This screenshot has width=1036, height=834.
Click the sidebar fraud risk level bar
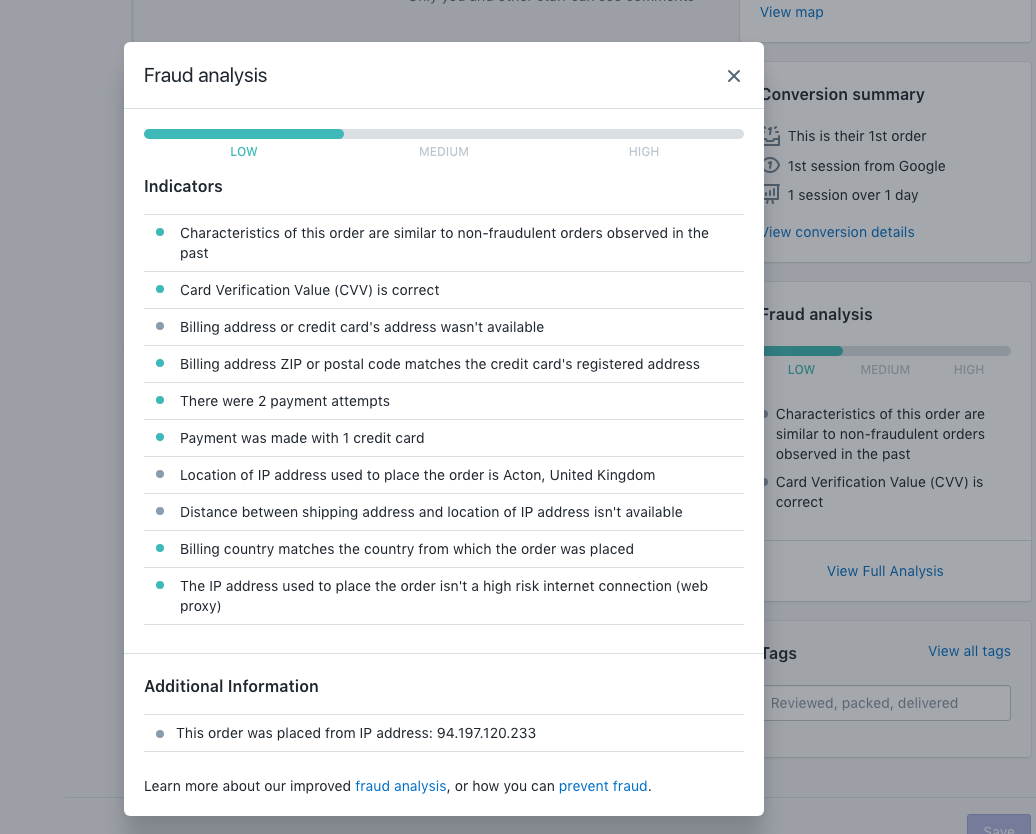pyautogui.click(x=801, y=350)
